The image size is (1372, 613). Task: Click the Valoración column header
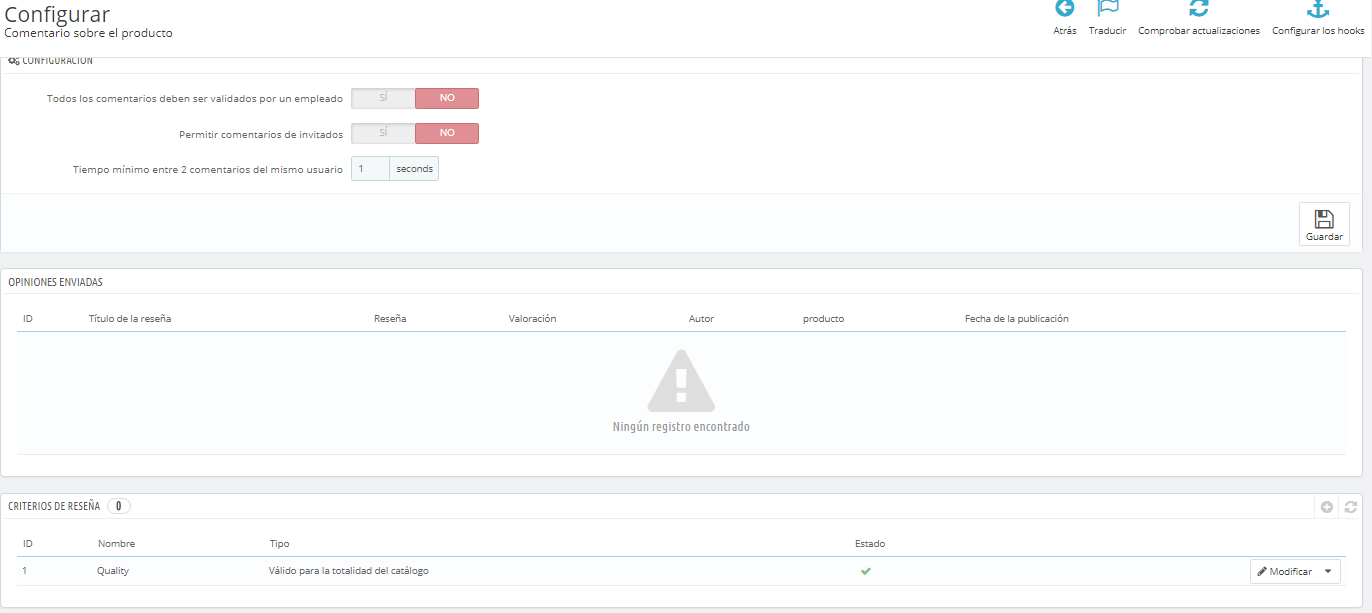(532, 319)
